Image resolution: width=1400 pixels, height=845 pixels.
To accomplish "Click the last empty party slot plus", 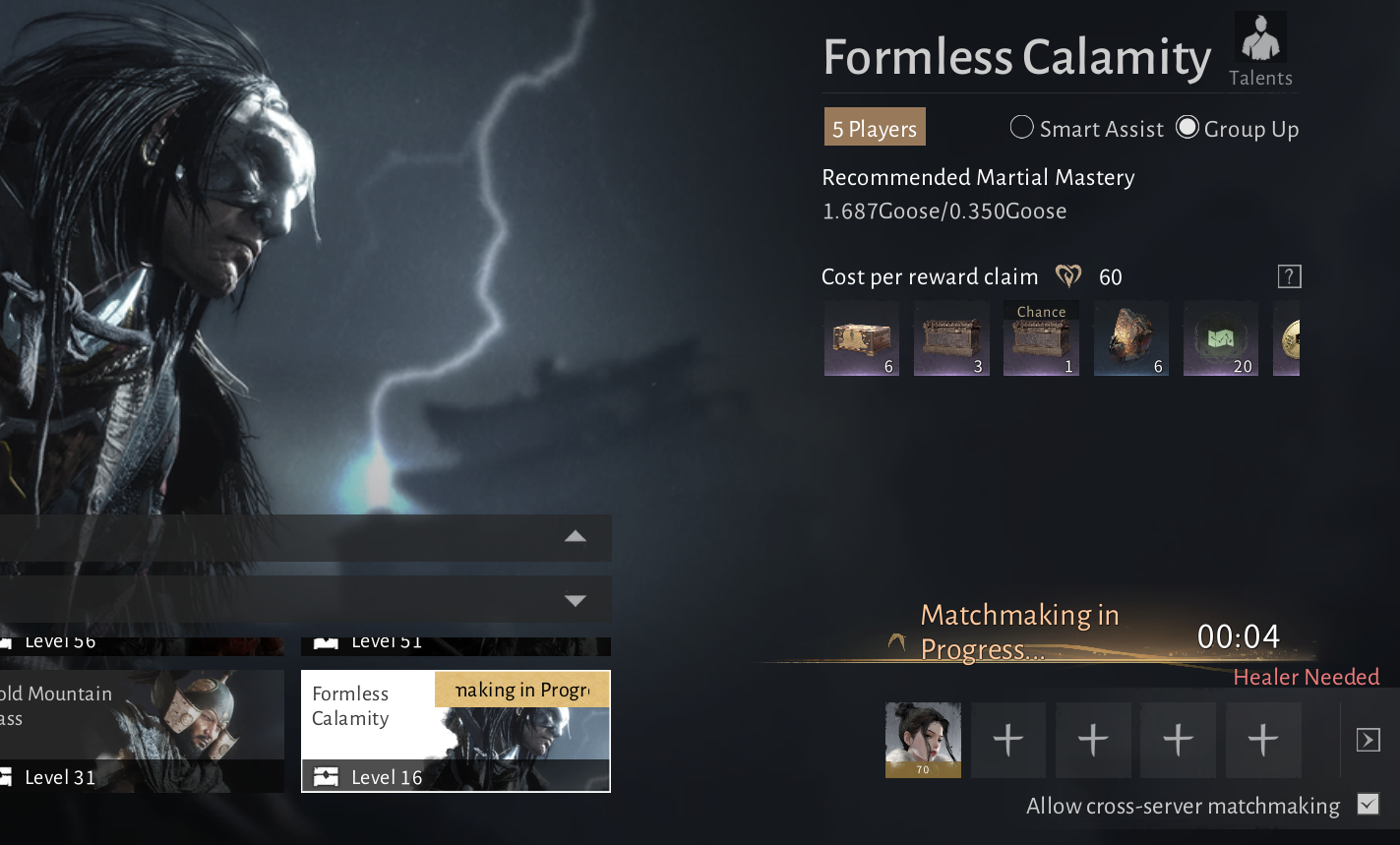I will tap(1263, 740).
